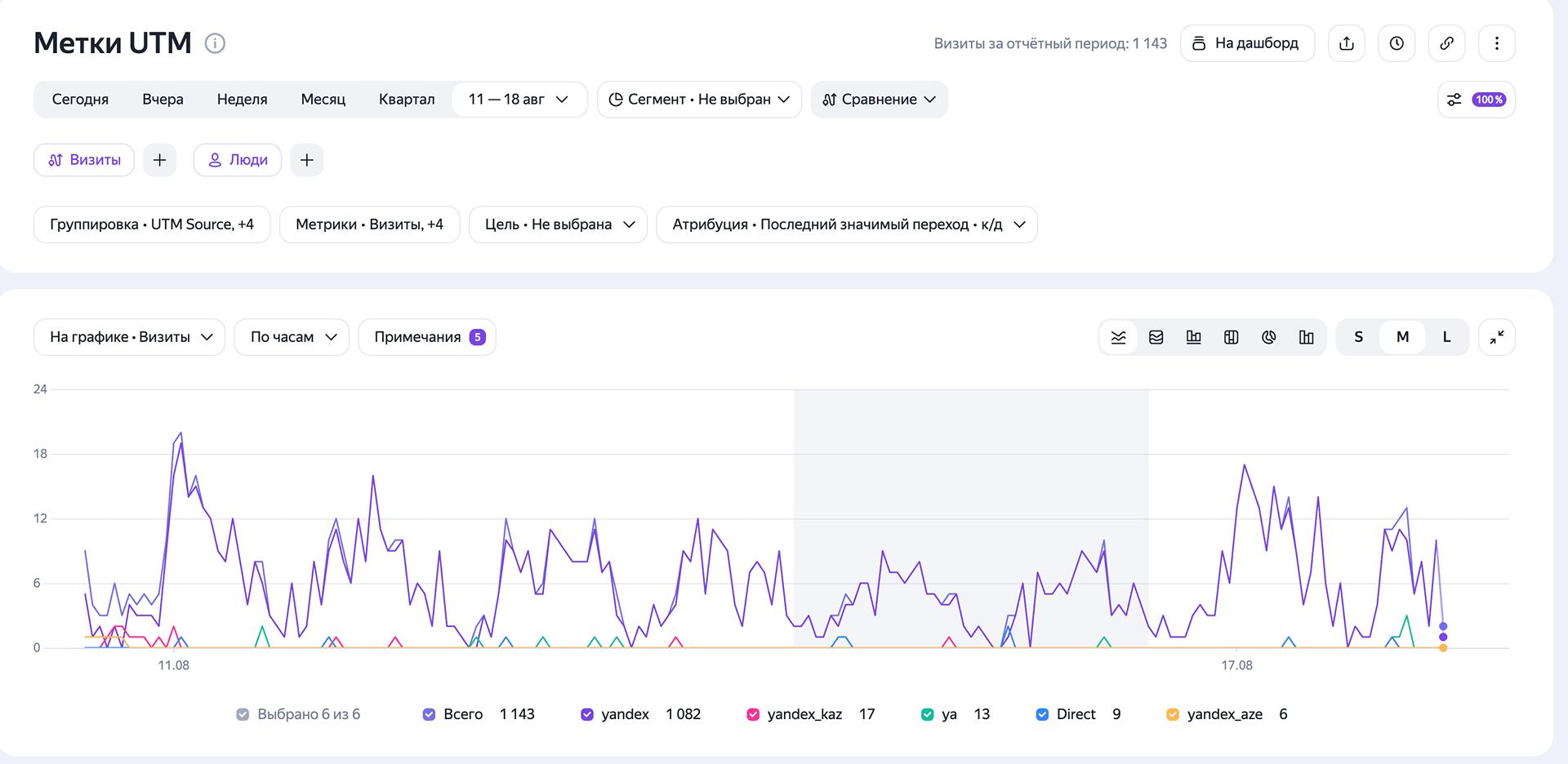Screen dimensions: 1568x764
Task: Expand the Сегмент · Не выбран dropdown
Action: (x=699, y=100)
